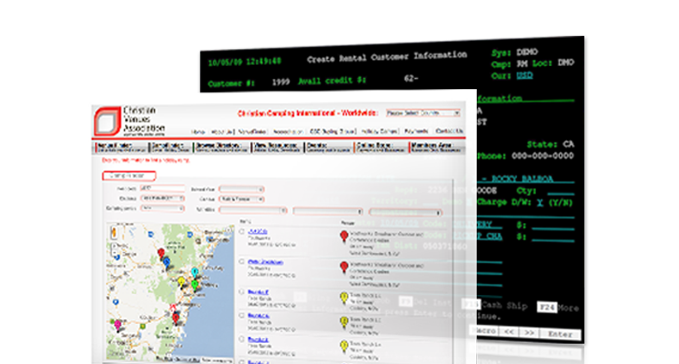Select the second venue result radio button

click(242, 261)
